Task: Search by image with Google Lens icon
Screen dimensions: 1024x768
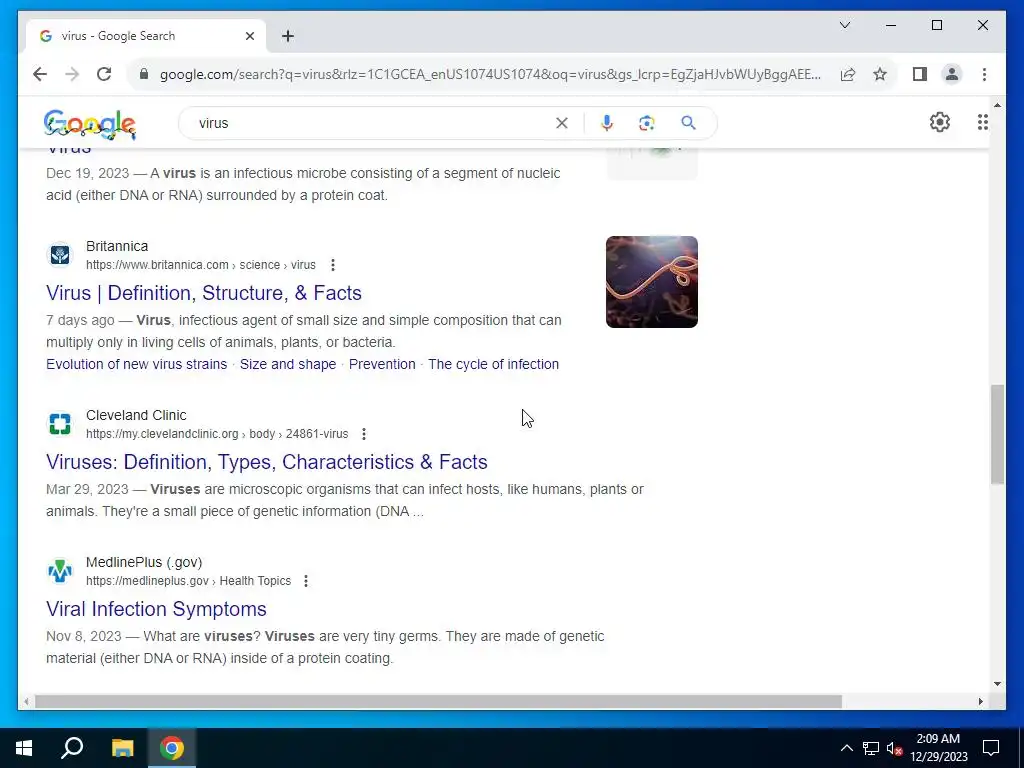Action: (x=647, y=123)
